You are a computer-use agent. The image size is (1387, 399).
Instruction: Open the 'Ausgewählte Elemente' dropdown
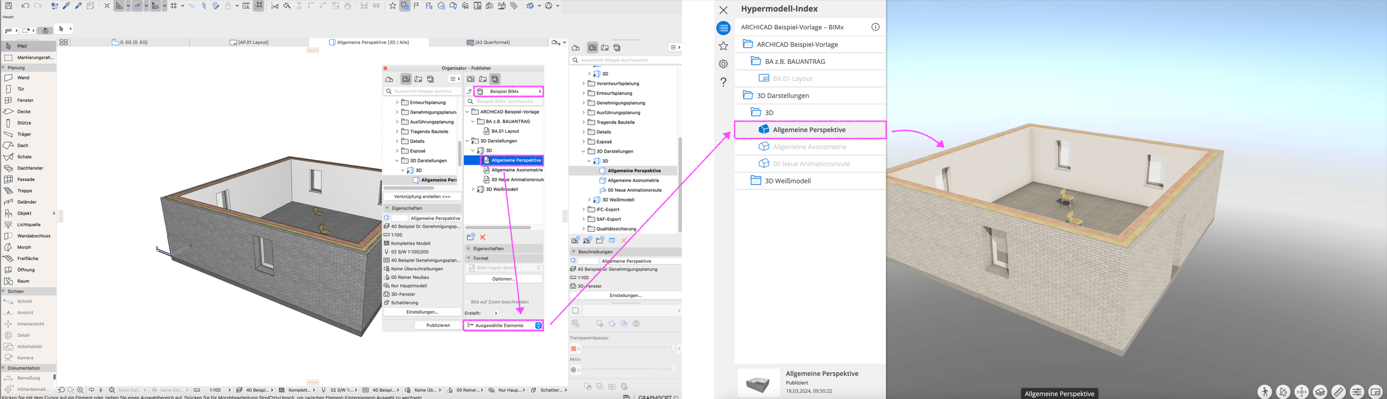pyautogui.click(x=504, y=325)
